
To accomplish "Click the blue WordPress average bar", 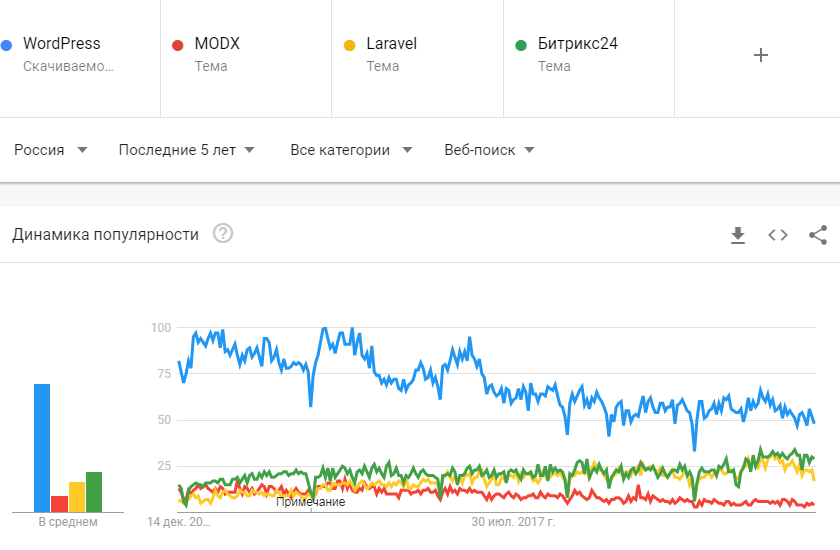I will point(42,448).
